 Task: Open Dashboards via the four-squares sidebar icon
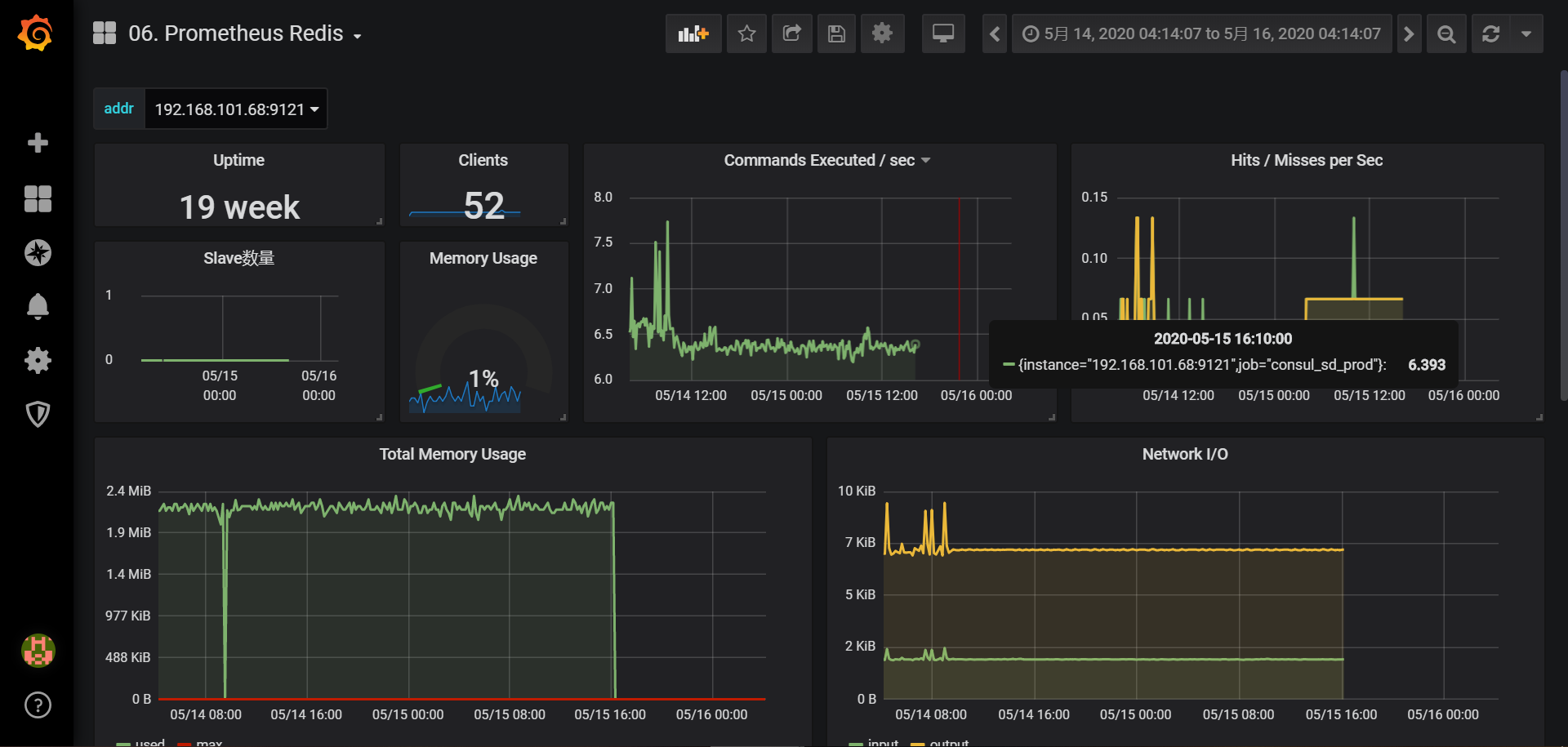coord(38,198)
